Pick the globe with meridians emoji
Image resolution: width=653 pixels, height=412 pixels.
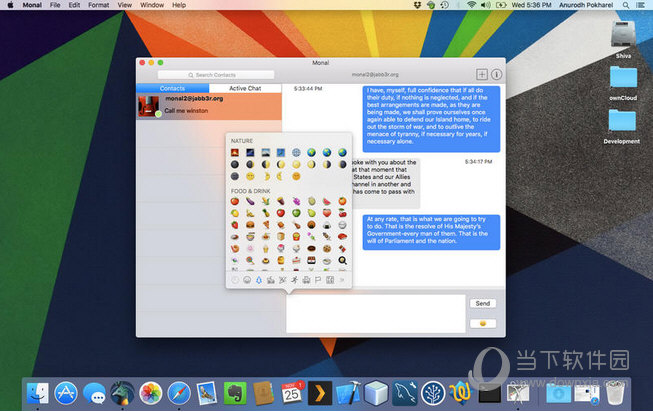pyautogui.click(x=296, y=152)
